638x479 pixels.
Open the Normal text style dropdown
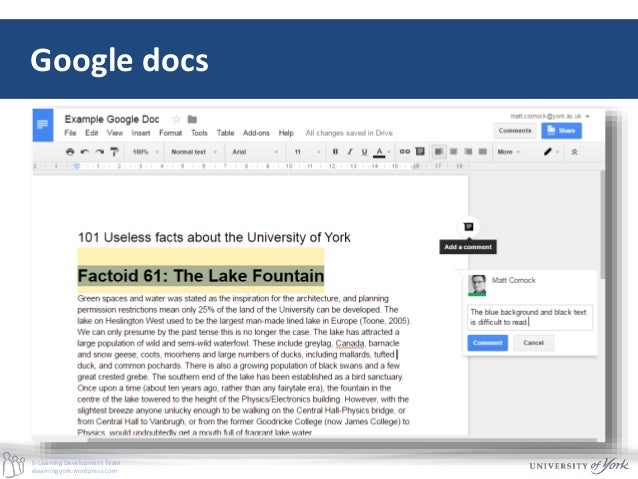[x=194, y=152]
